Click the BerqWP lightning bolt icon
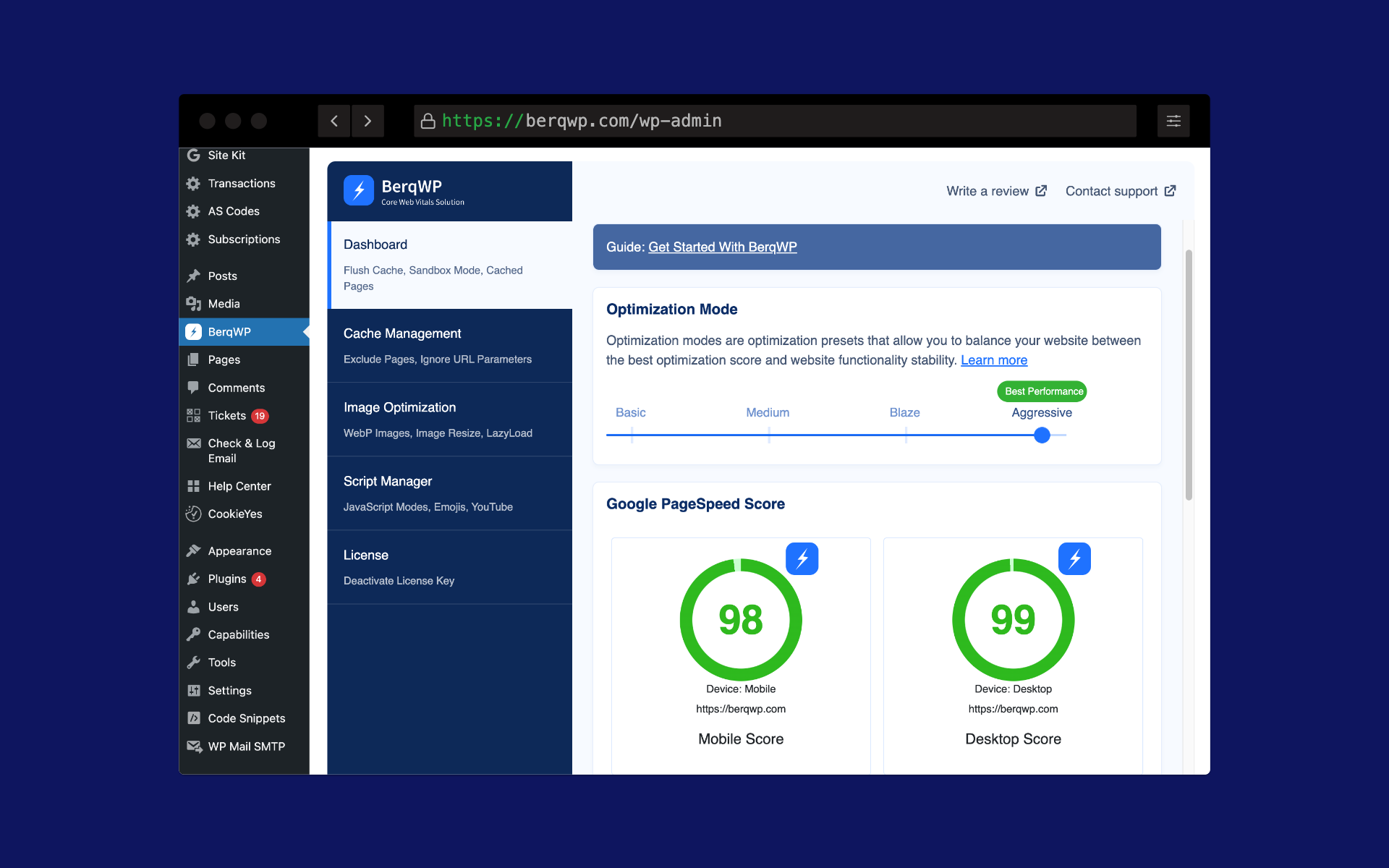The width and height of the screenshot is (1389, 868). [x=359, y=190]
